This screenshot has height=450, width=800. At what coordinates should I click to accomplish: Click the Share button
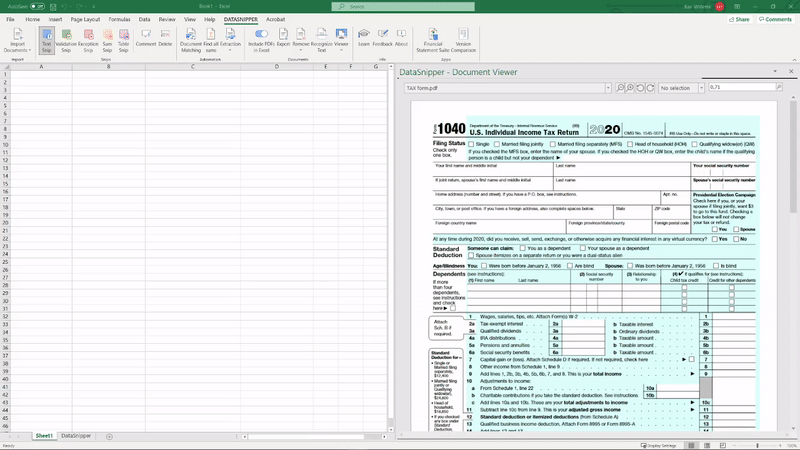[740, 19]
